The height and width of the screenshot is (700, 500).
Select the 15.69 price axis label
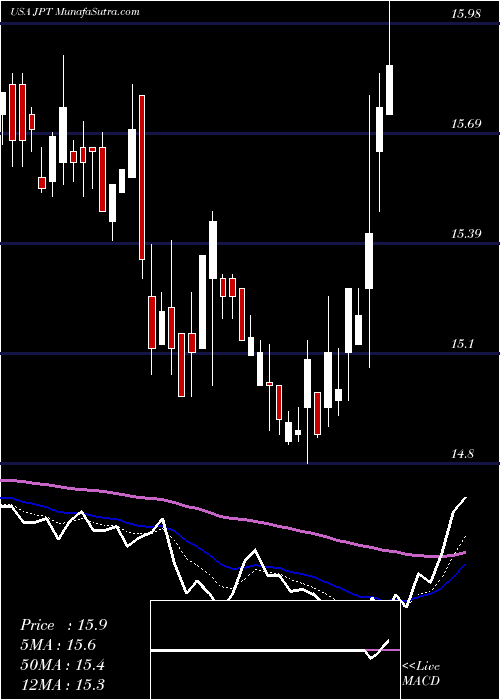(466, 124)
